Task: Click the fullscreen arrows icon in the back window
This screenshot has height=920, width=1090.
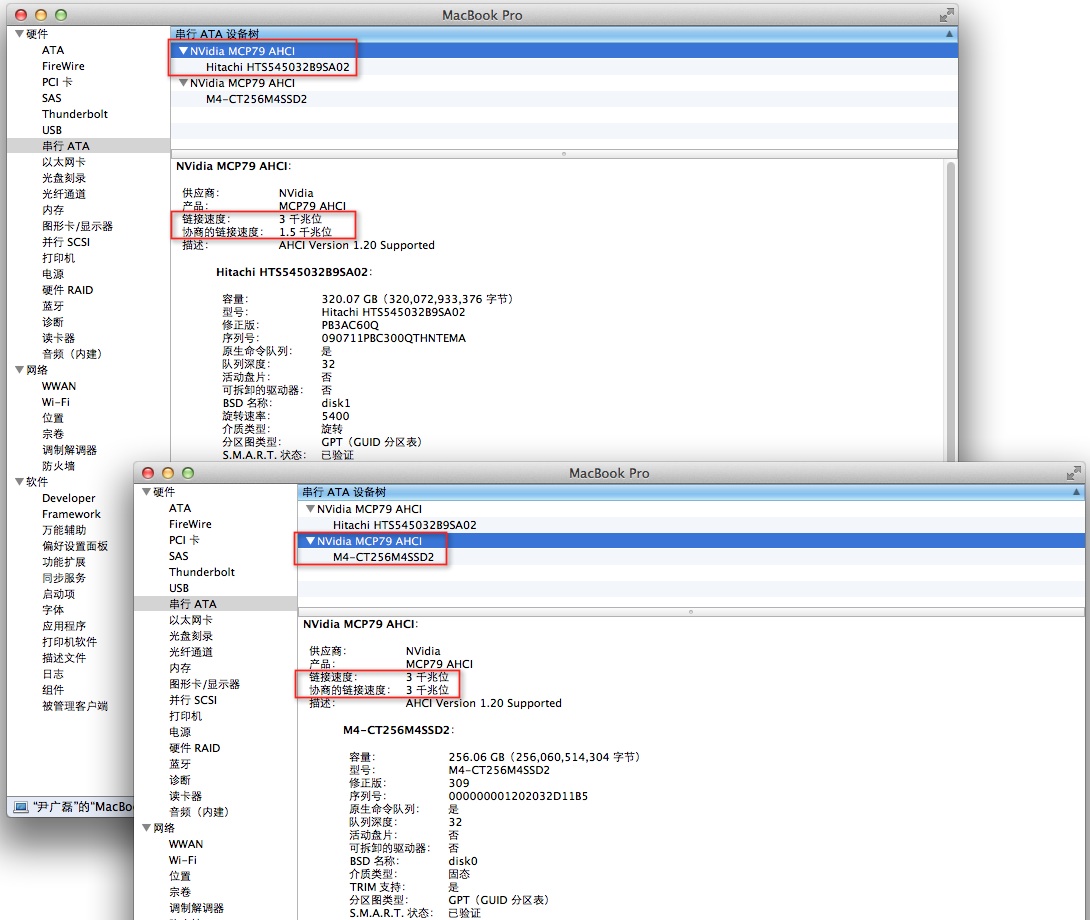Action: (x=946, y=15)
